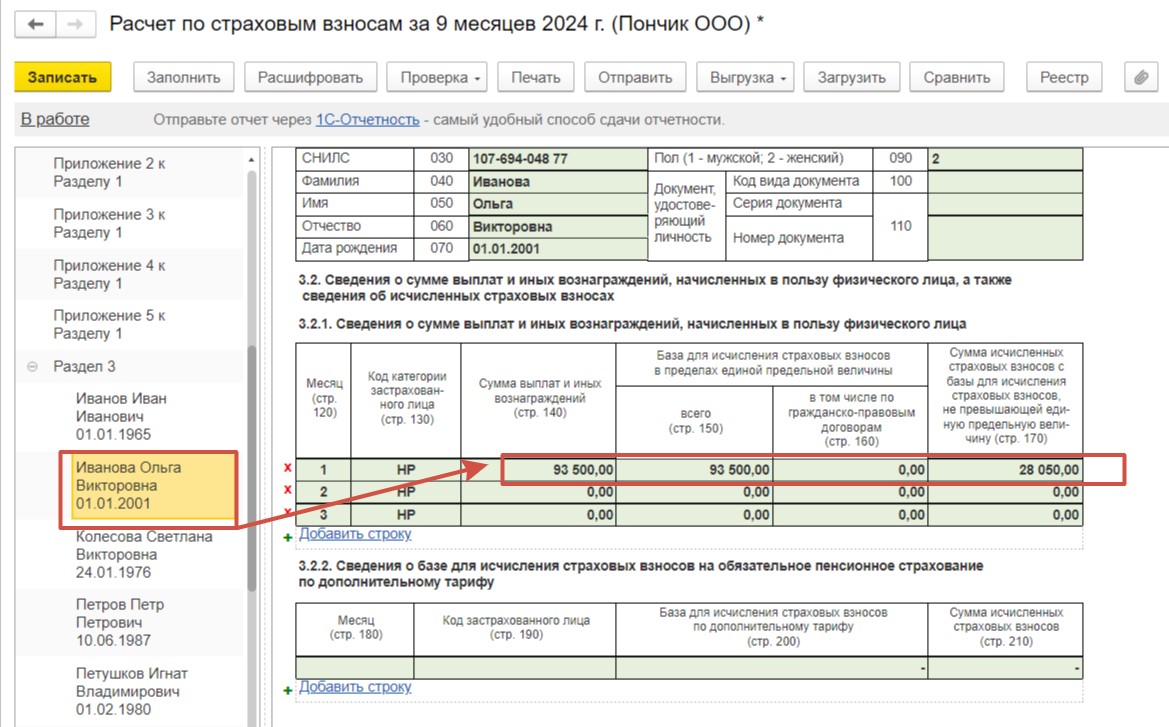
Task: Open the Выгрузка dropdown menu
Action: (x=745, y=78)
